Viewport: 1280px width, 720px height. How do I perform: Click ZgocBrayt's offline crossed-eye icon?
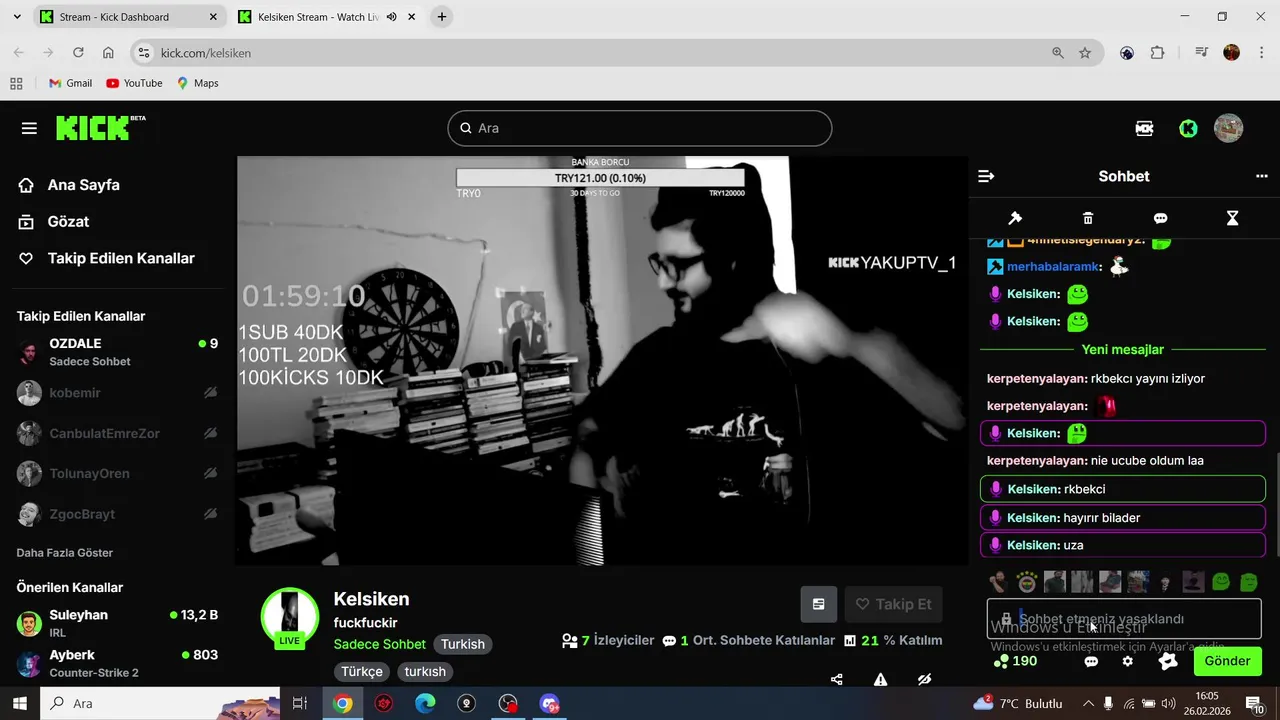pyautogui.click(x=210, y=514)
